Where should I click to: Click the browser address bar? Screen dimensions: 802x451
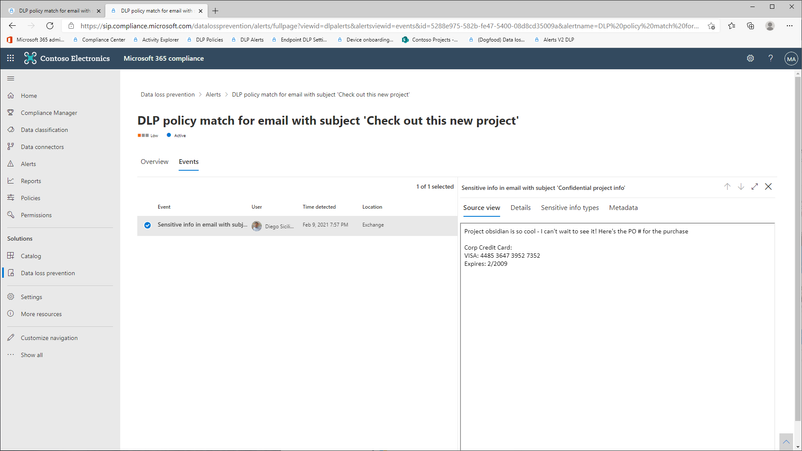(x=389, y=26)
